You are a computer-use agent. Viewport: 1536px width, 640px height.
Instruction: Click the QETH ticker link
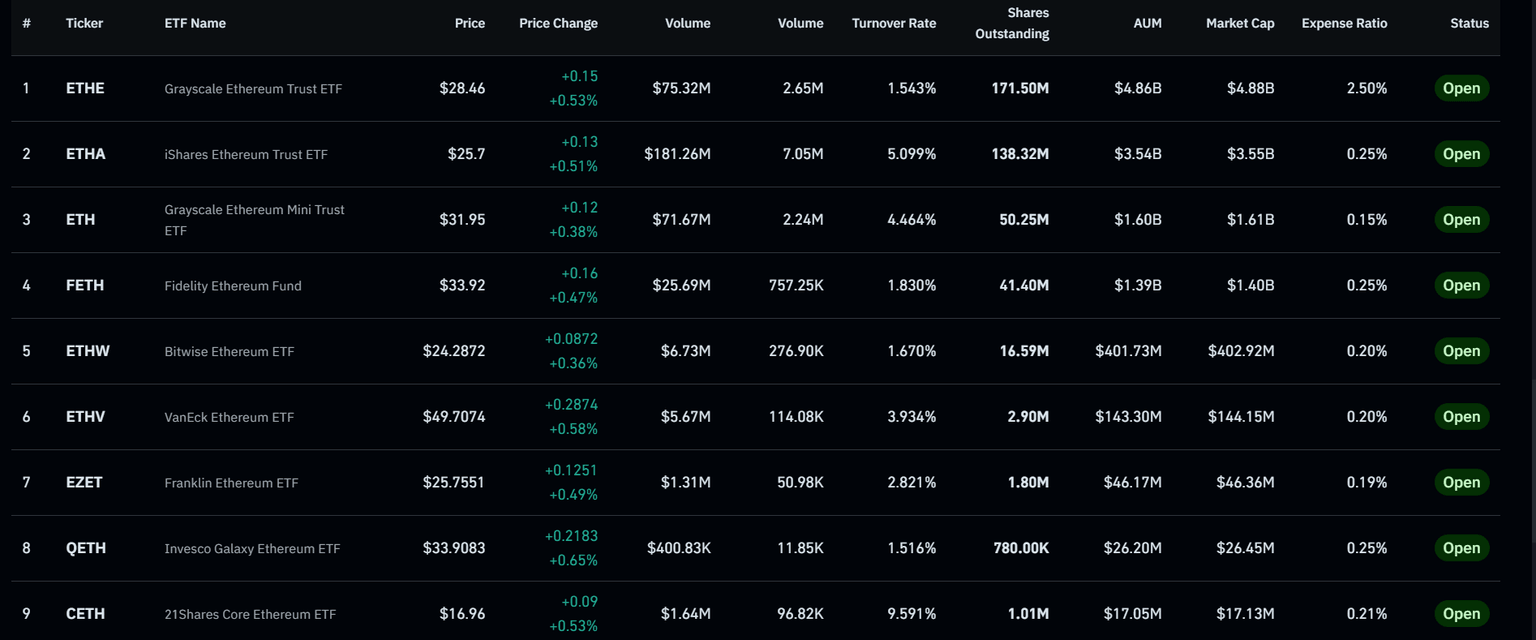(x=85, y=548)
